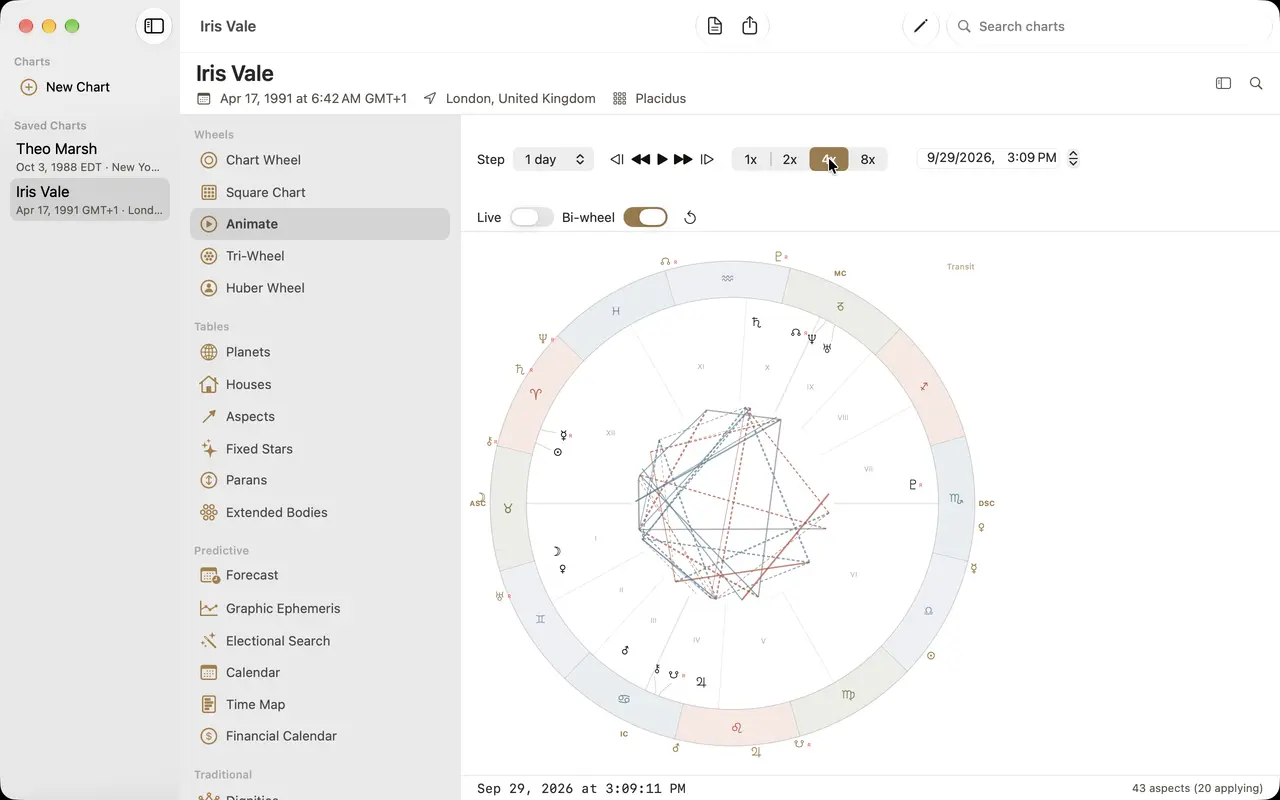The height and width of the screenshot is (800, 1280).
Task: Open the document report icon in toolbar
Action: coord(714,26)
